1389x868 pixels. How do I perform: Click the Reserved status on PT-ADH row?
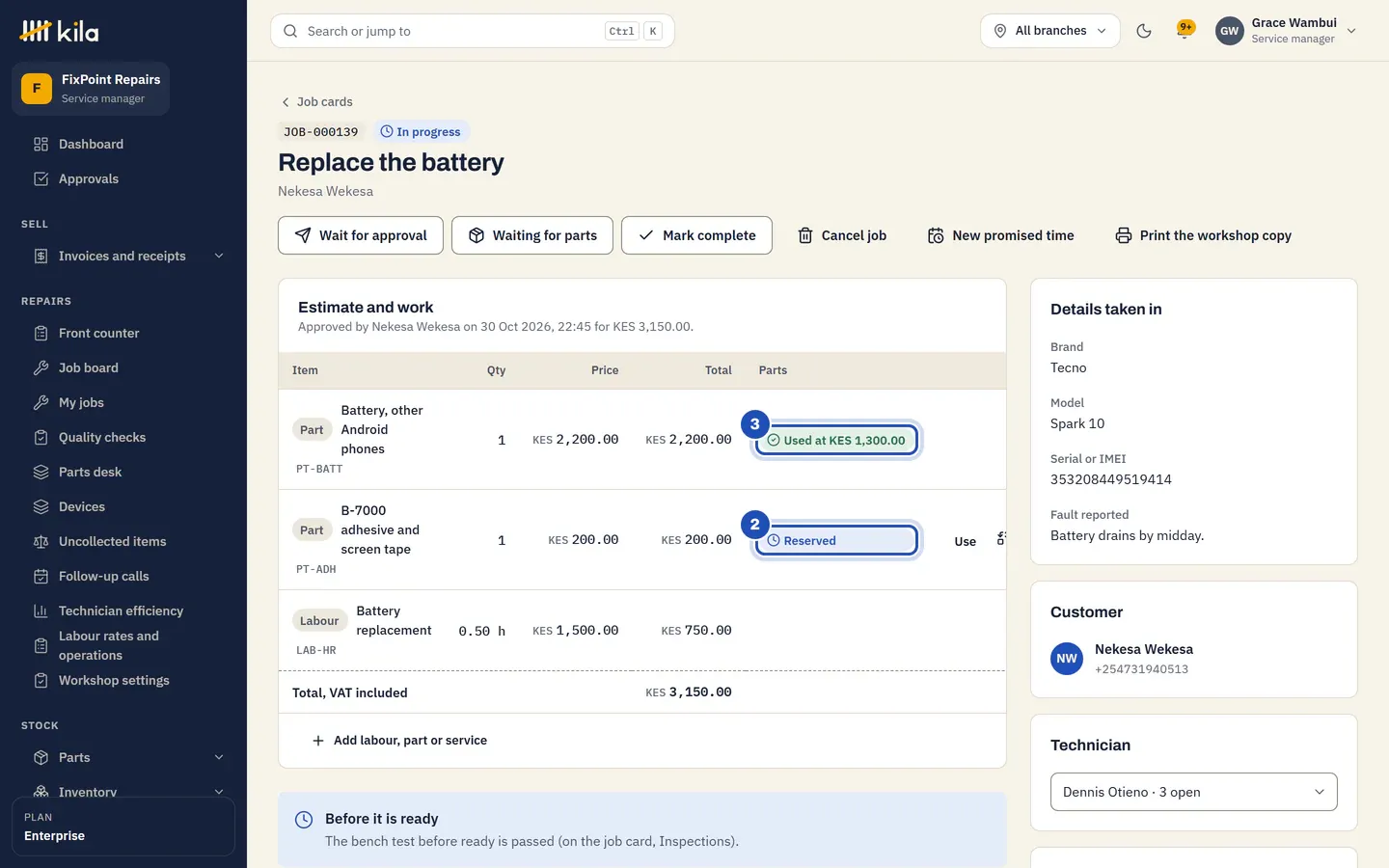(x=836, y=541)
